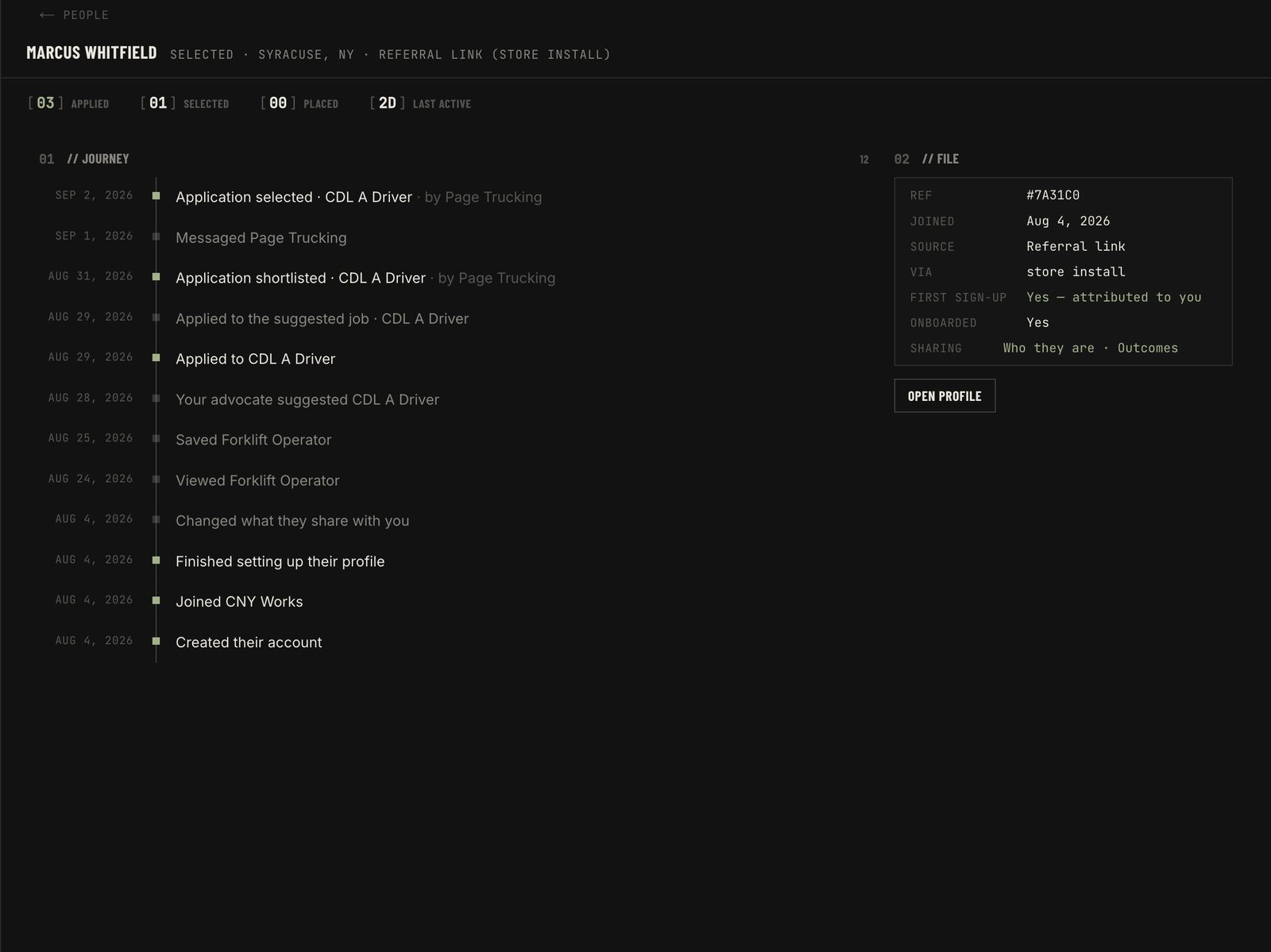Click the joined date Aug 4, 2026 in File
Viewport: 1271px width, 952px height.
(x=1068, y=221)
